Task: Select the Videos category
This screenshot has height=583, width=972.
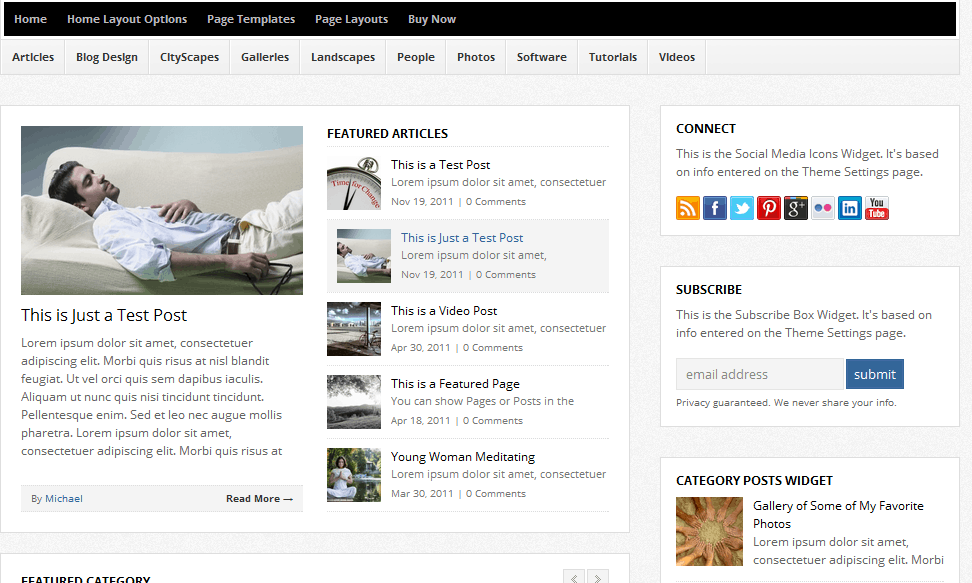Action: click(677, 57)
